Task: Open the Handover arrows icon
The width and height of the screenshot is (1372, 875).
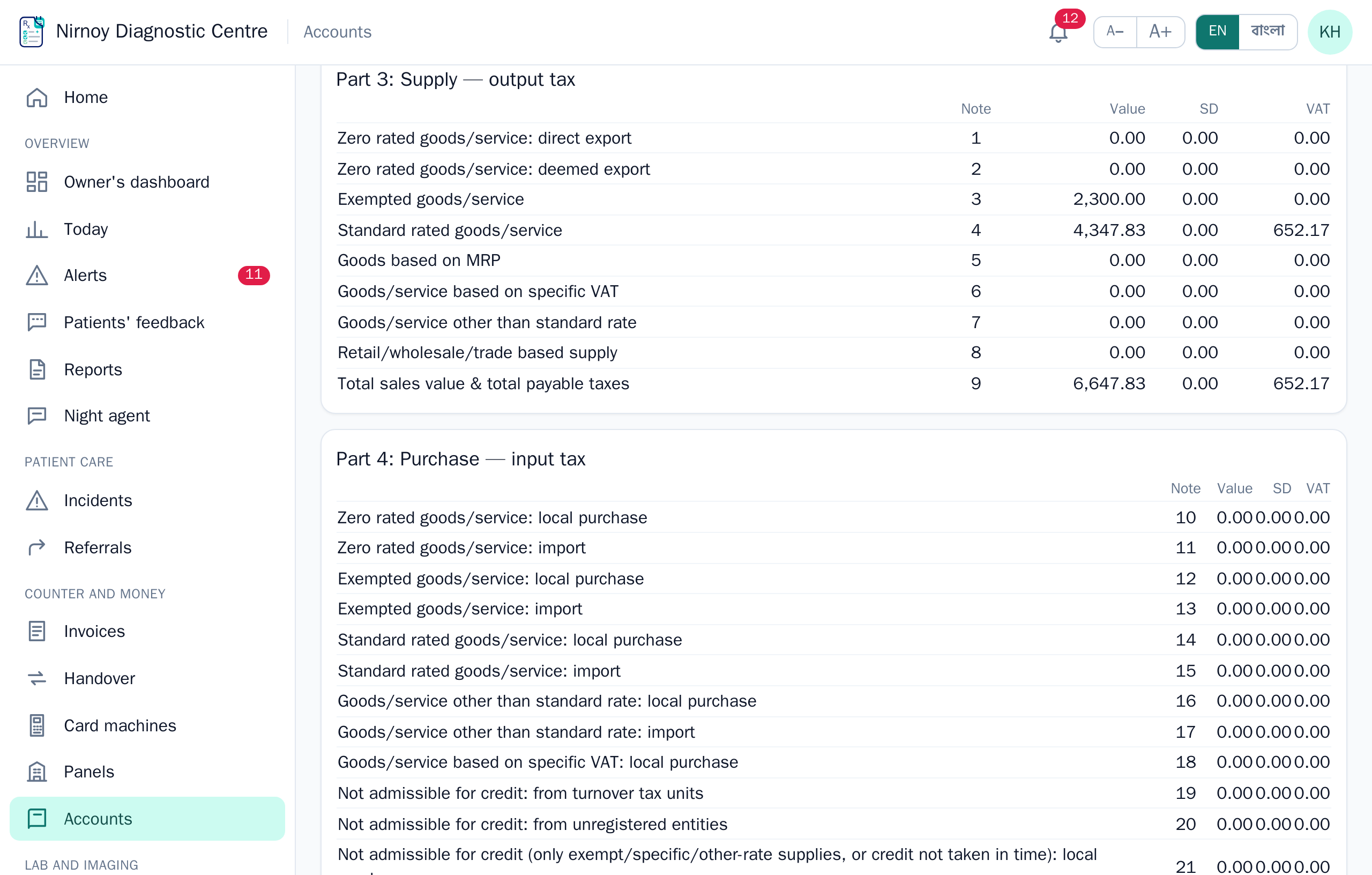Action: coord(37,678)
